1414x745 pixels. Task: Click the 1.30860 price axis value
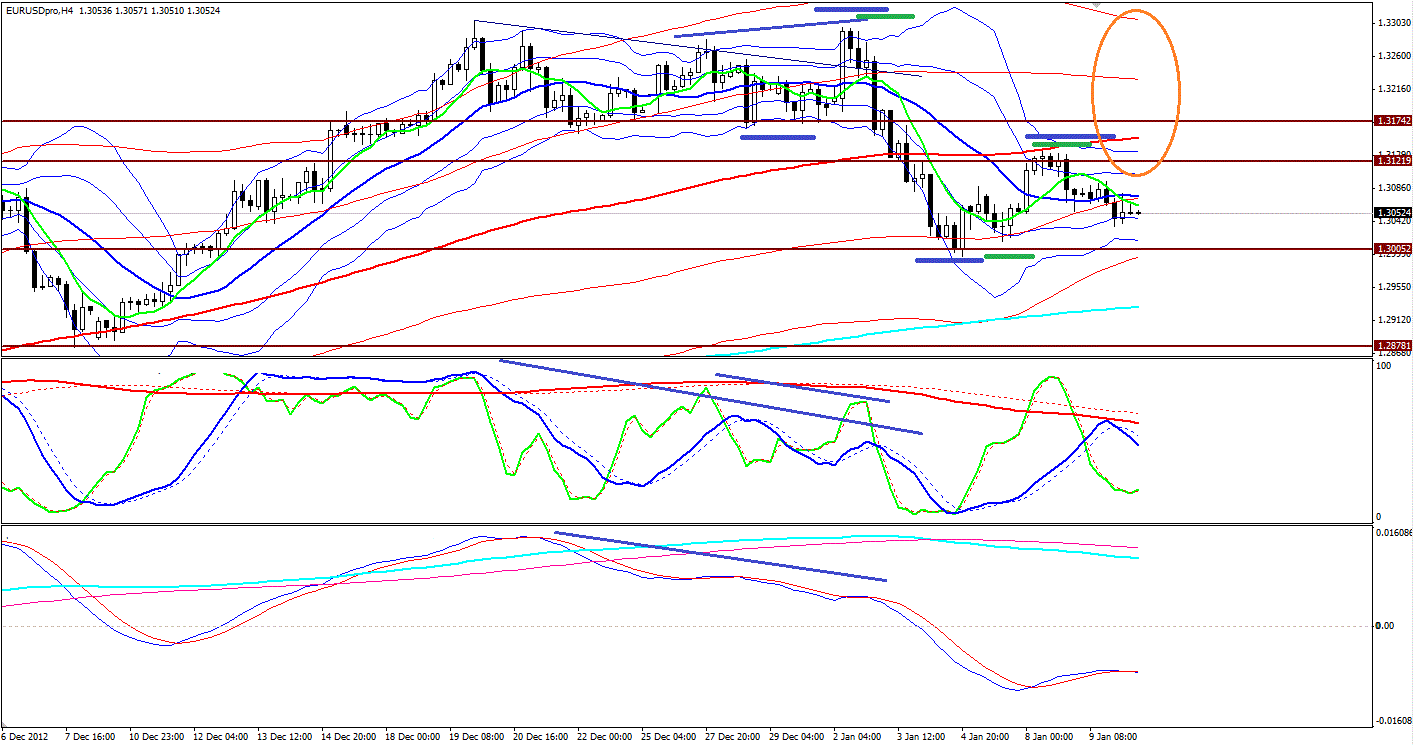[x=1393, y=188]
